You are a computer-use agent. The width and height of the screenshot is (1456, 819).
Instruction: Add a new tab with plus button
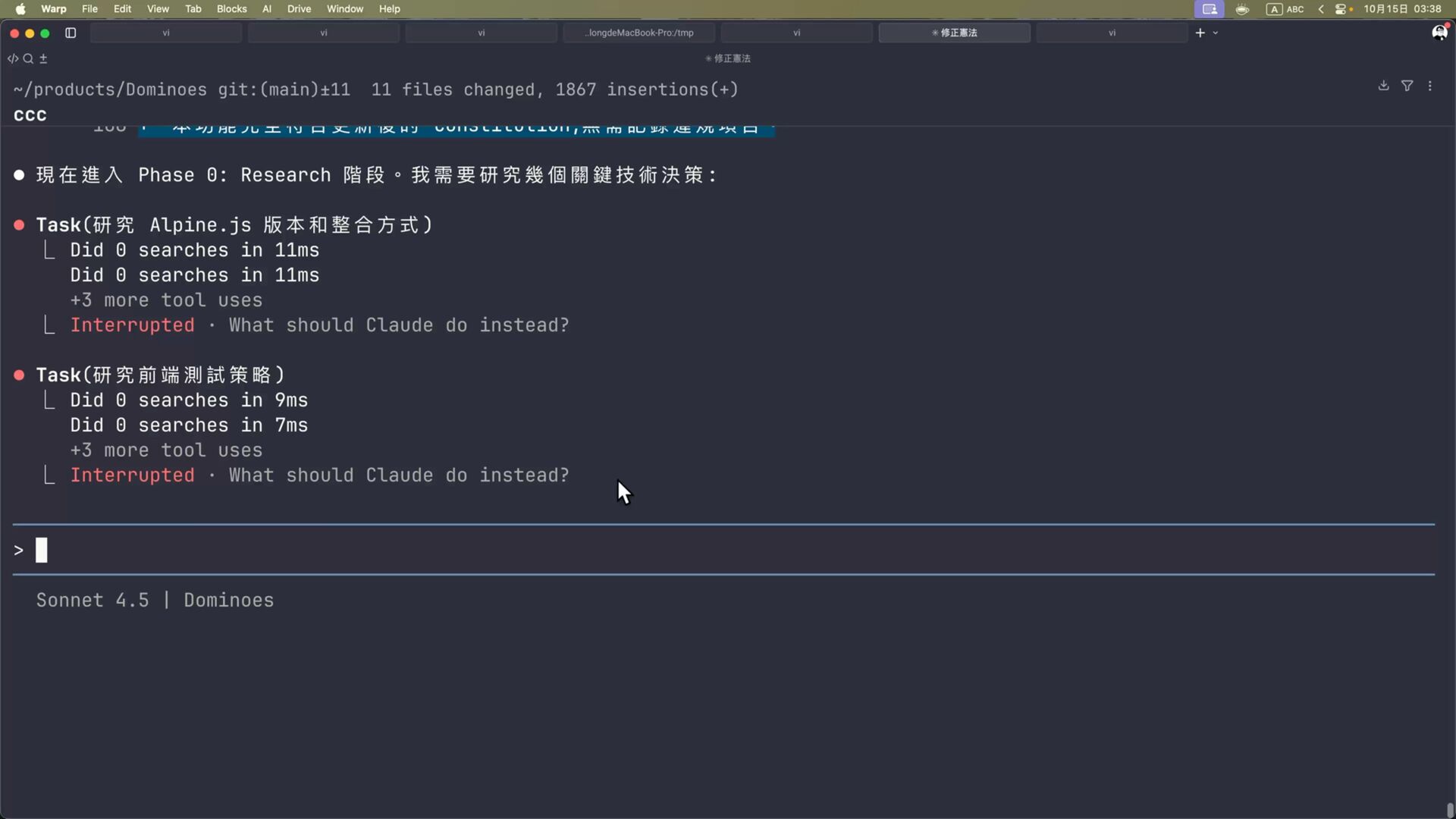tap(1200, 33)
